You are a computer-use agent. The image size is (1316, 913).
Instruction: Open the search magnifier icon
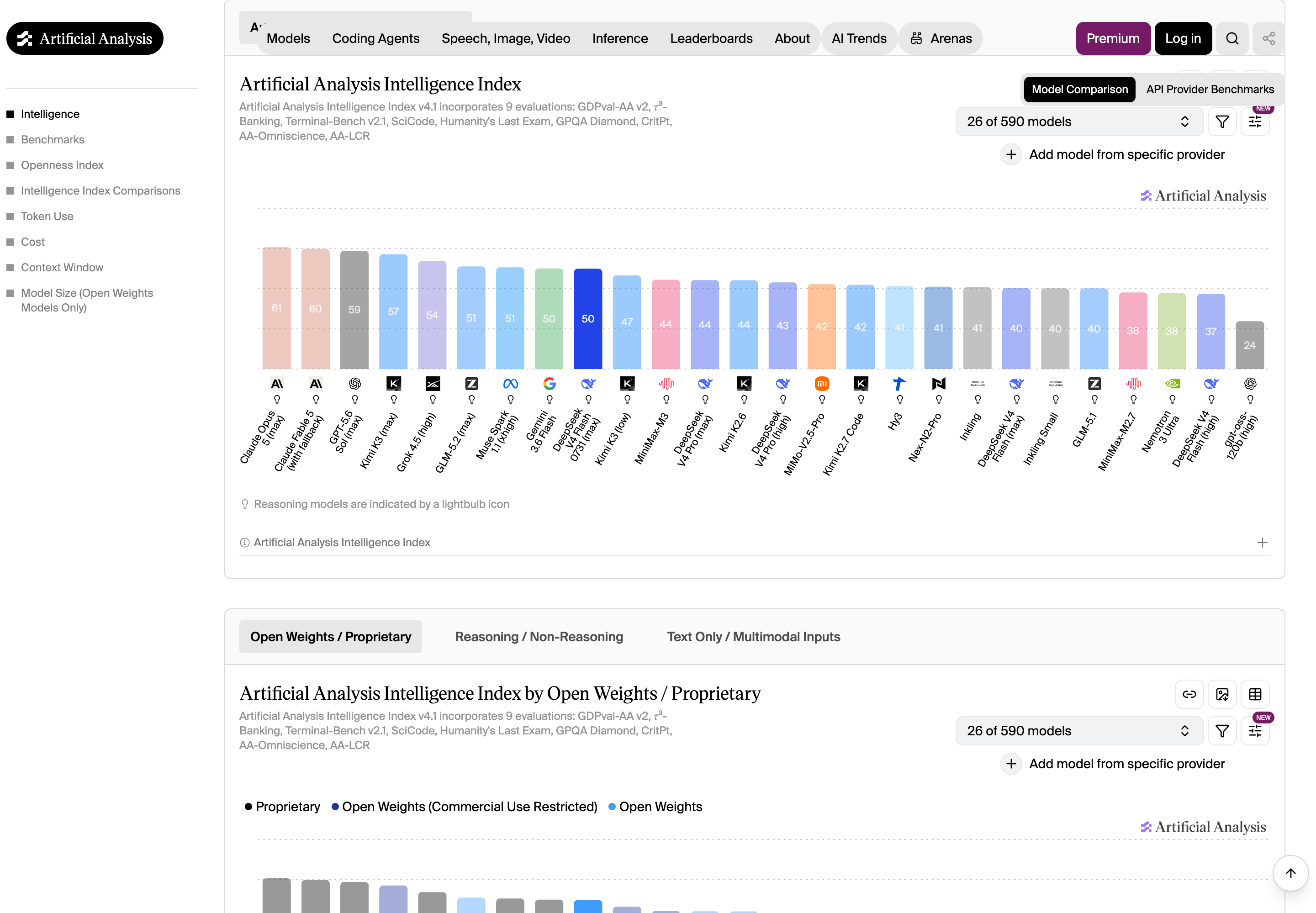pyautogui.click(x=1232, y=38)
